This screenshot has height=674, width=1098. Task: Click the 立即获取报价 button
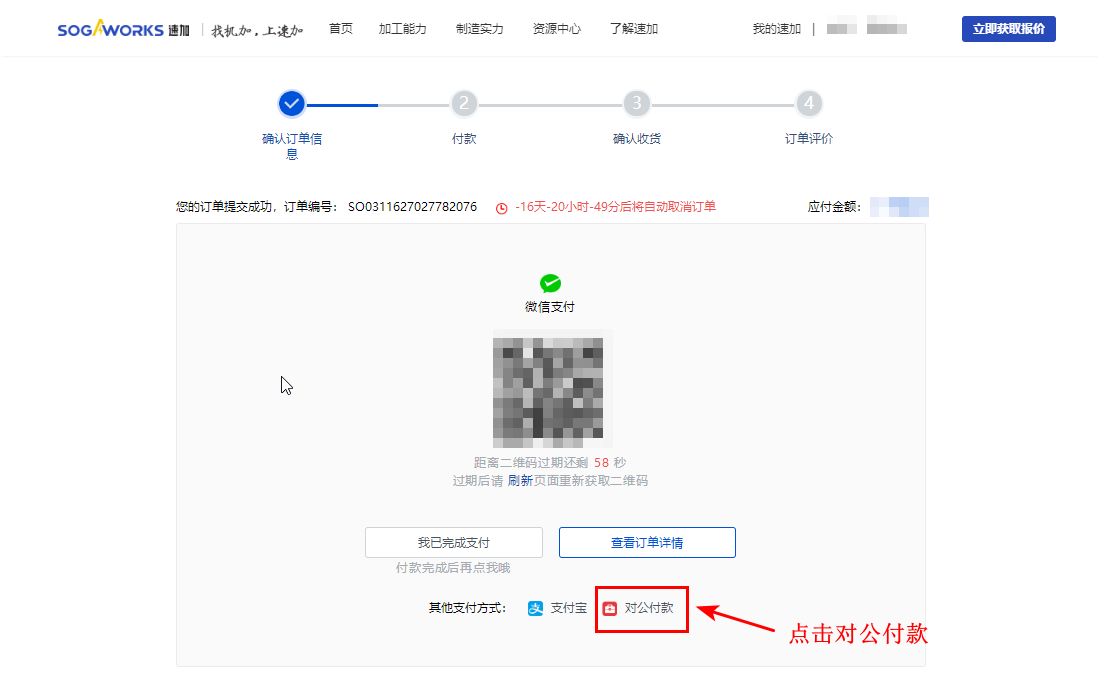tap(1008, 28)
